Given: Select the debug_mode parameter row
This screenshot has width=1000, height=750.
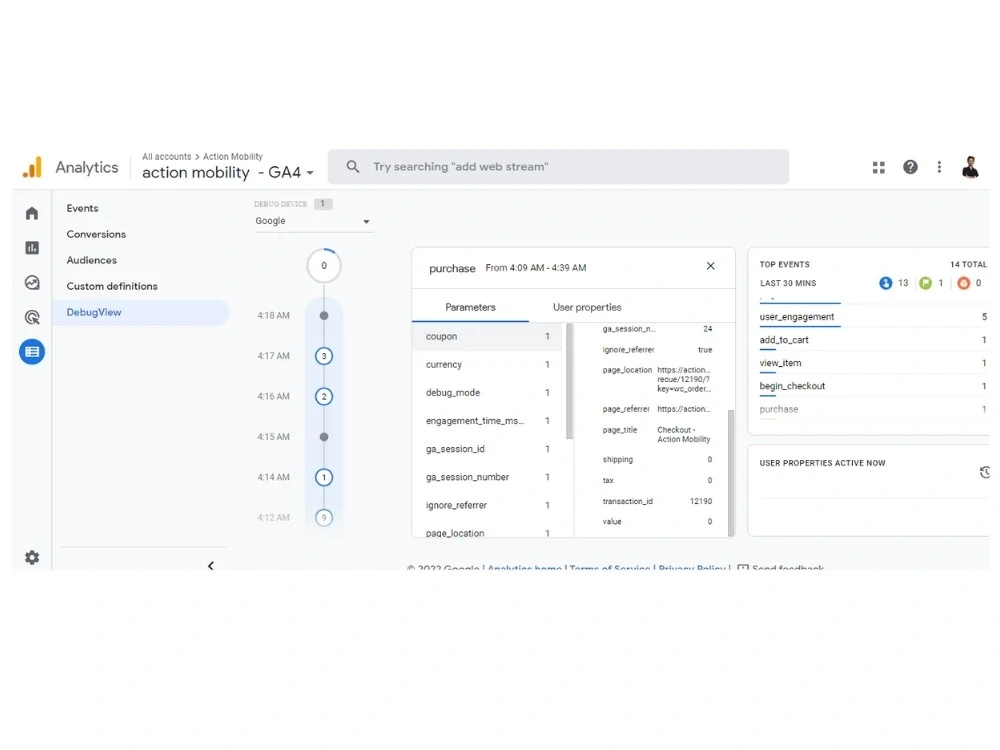Looking at the screenshot, I should pos(487,392).
